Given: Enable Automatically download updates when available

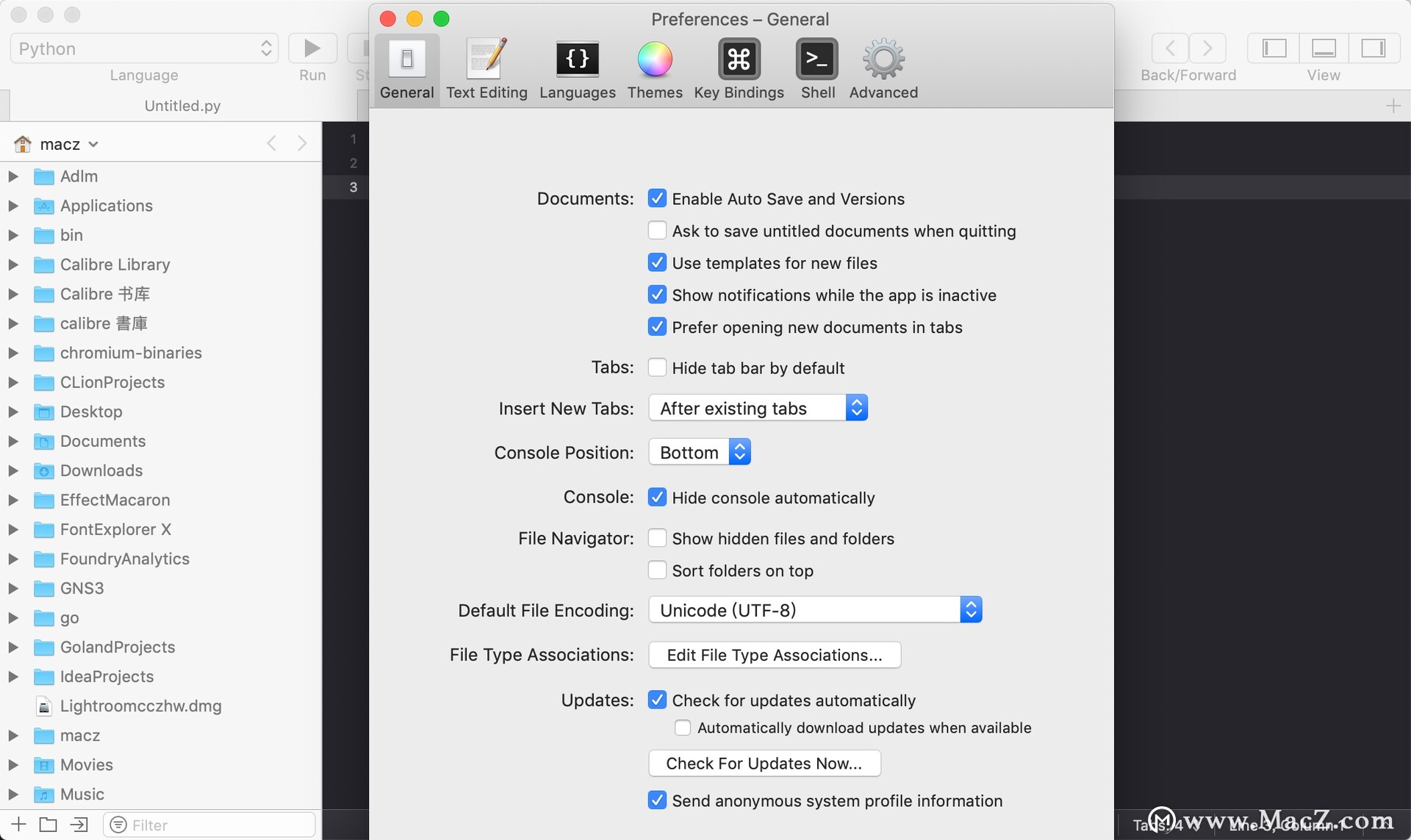Looking at the screenshot, I should click(683, 728).
